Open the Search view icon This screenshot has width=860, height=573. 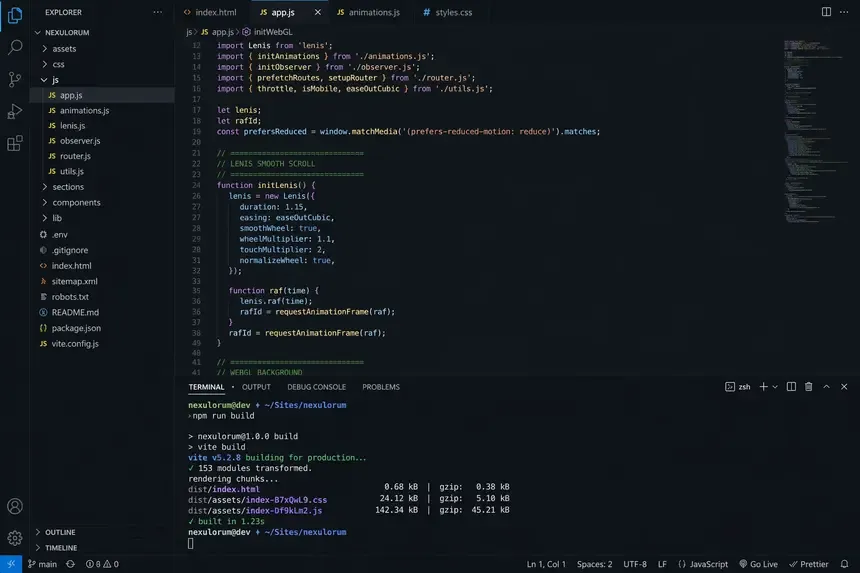coord(15,47)
